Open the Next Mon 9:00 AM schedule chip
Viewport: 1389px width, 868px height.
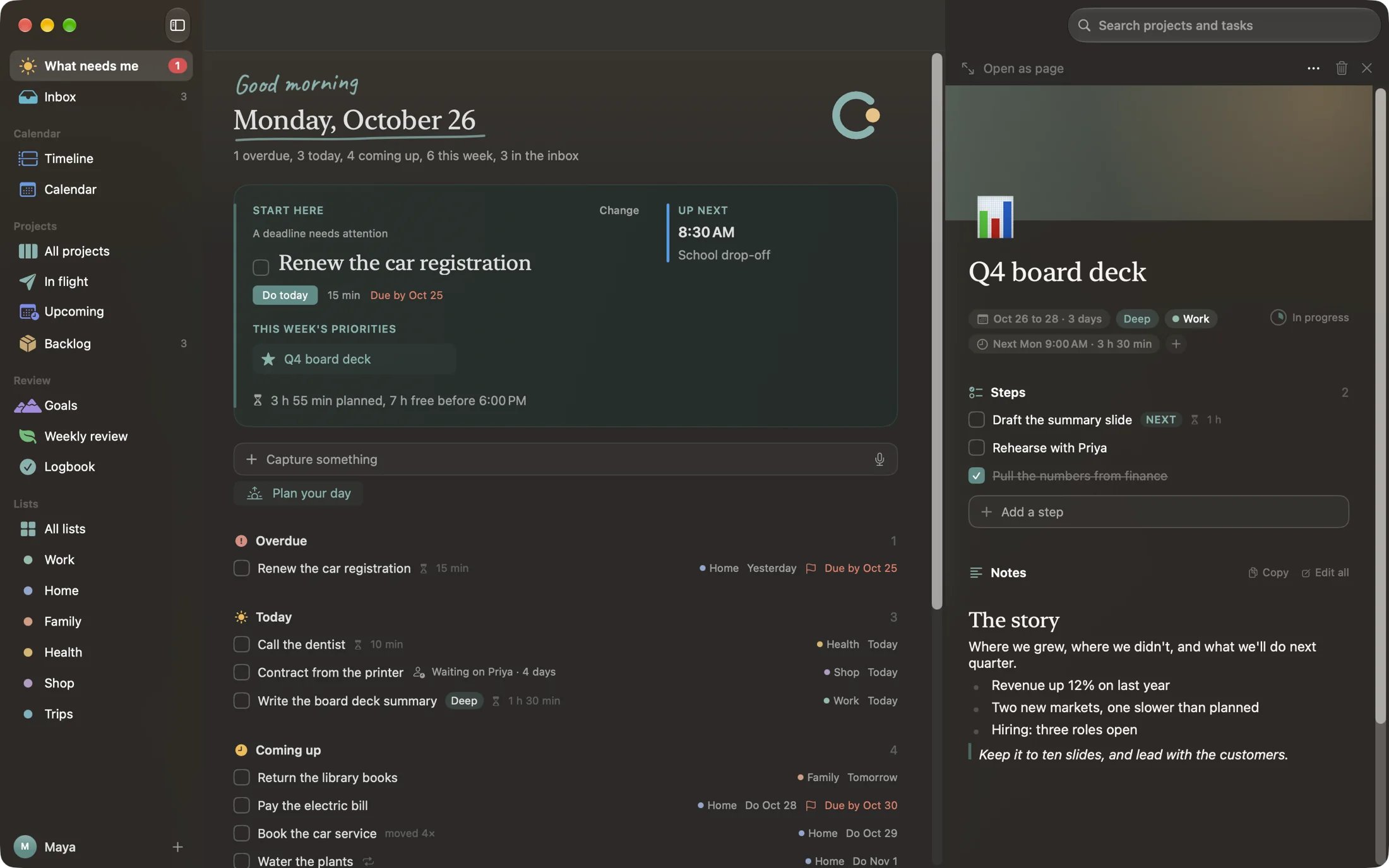pyautogui.click(x=1064, y=344)
